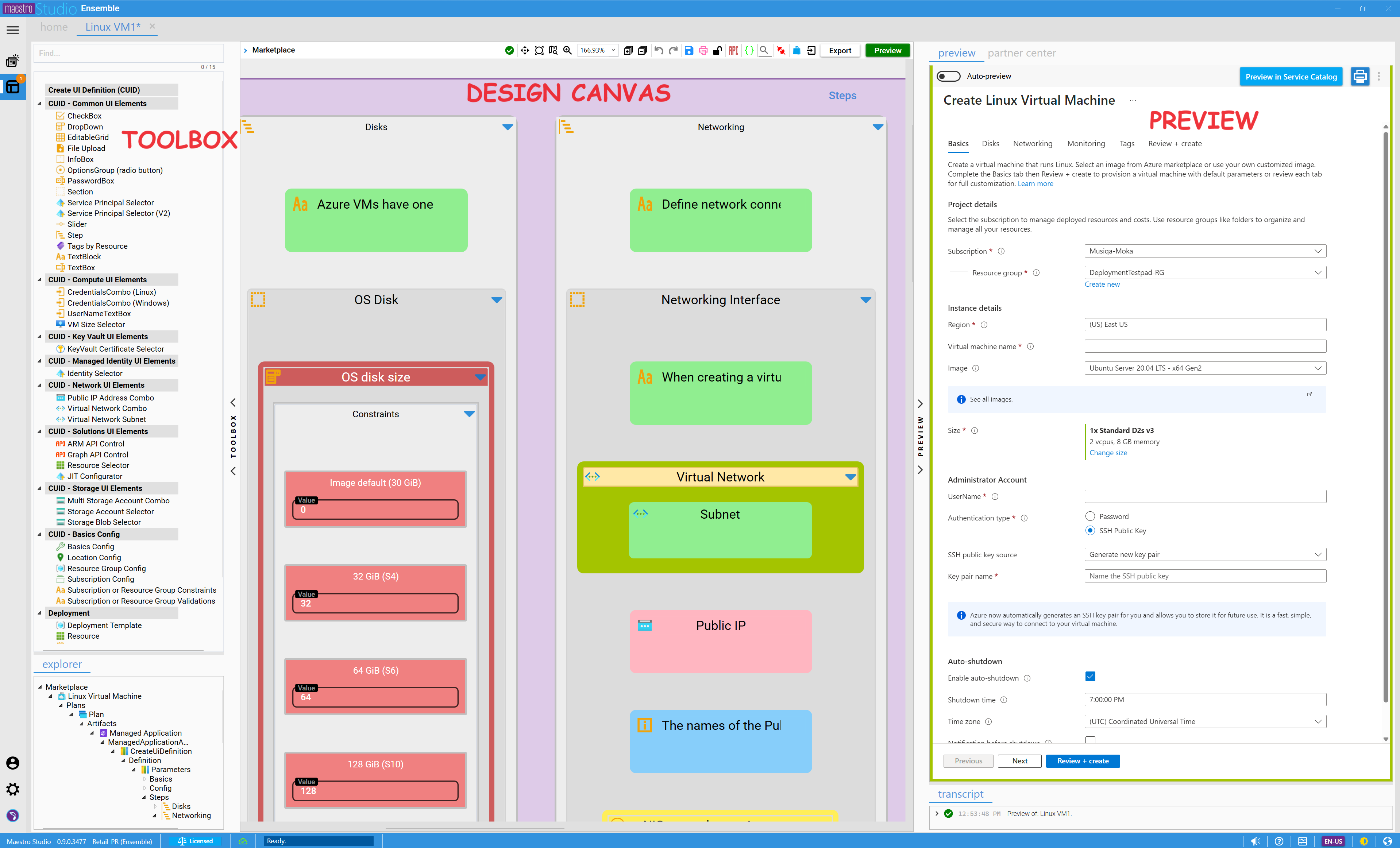
Task: Toggle the Auto-preview switch
Action: [x=948, y=76]
